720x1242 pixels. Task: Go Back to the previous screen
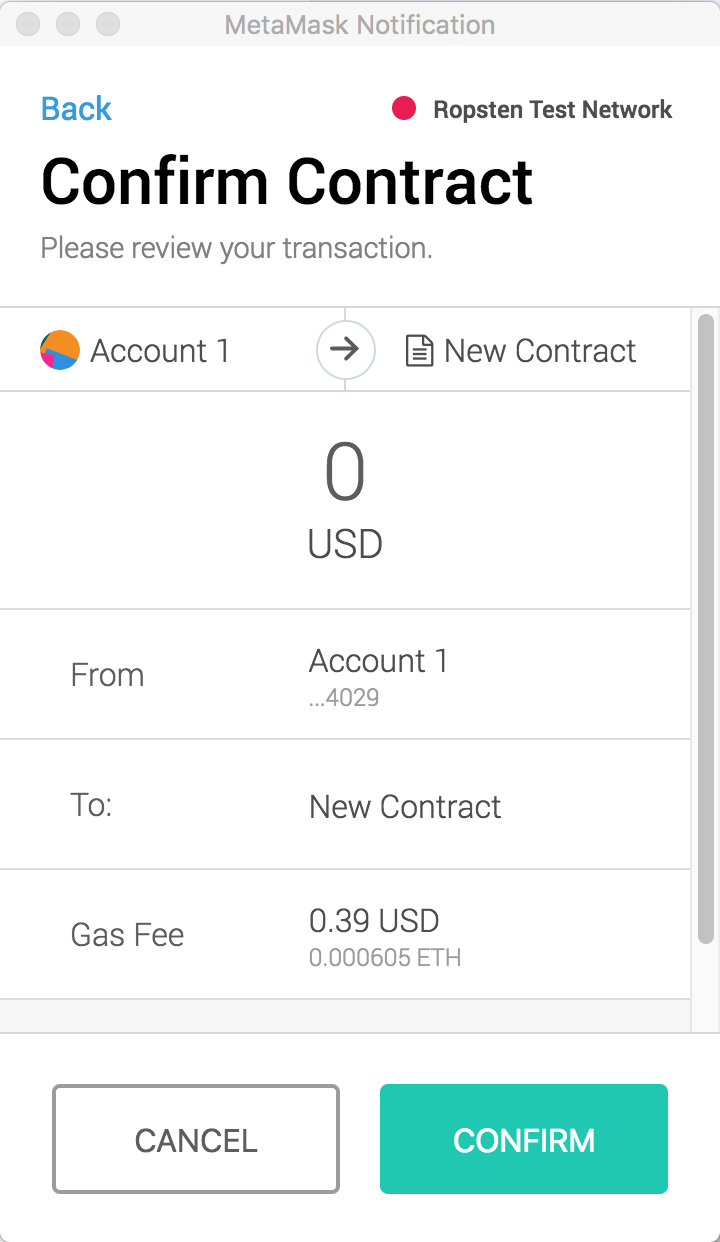(76, 108)
